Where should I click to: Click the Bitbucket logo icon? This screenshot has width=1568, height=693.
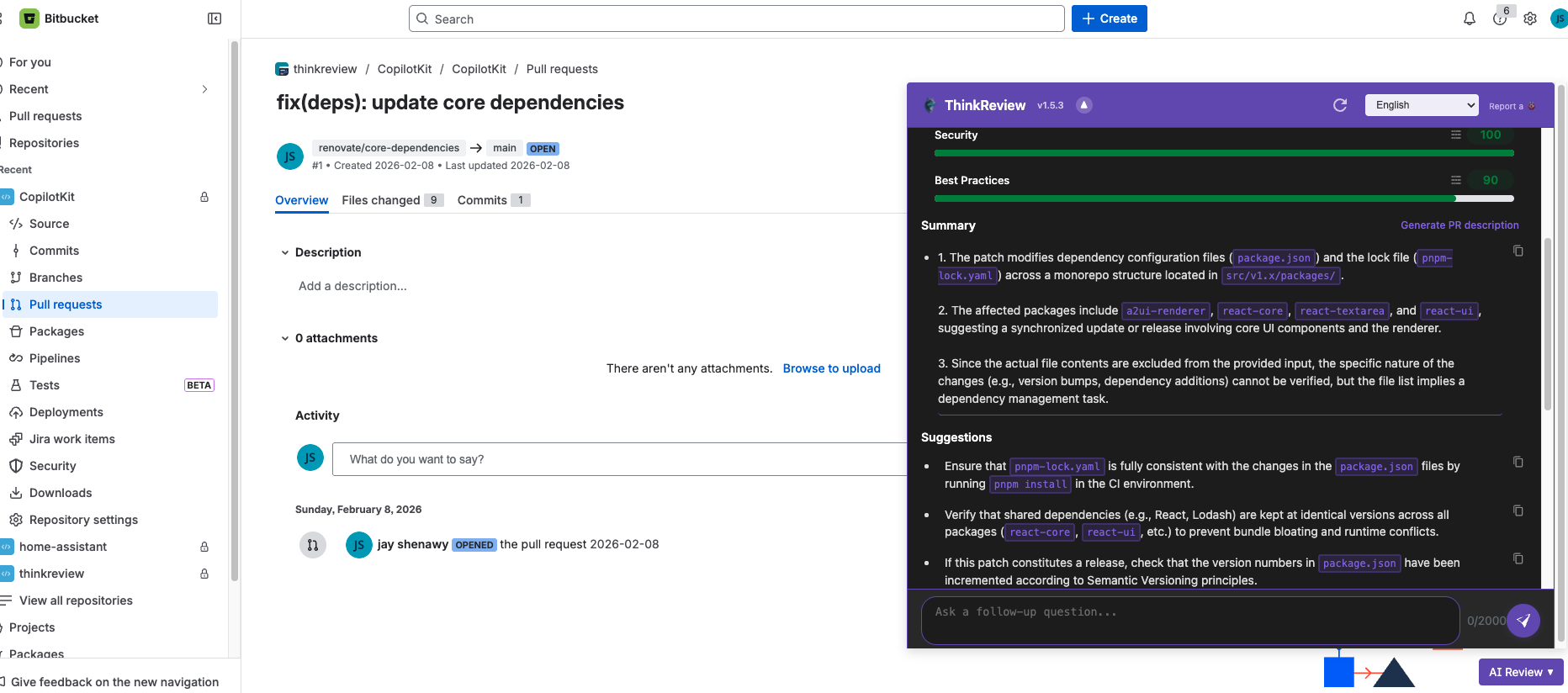[x=29, y=19]
